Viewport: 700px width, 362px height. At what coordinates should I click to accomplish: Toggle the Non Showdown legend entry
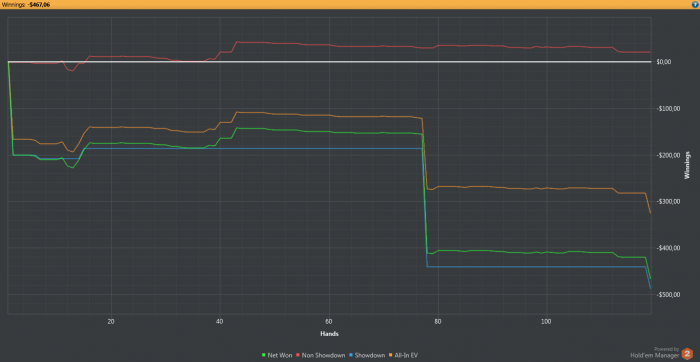(321, 355)
